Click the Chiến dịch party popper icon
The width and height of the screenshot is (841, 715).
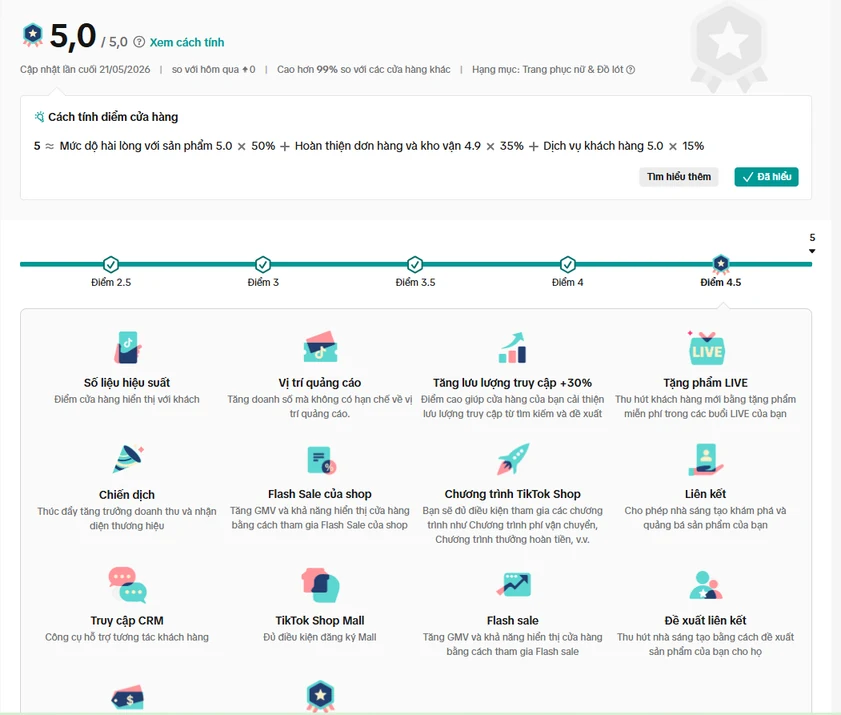pos(128,459)
